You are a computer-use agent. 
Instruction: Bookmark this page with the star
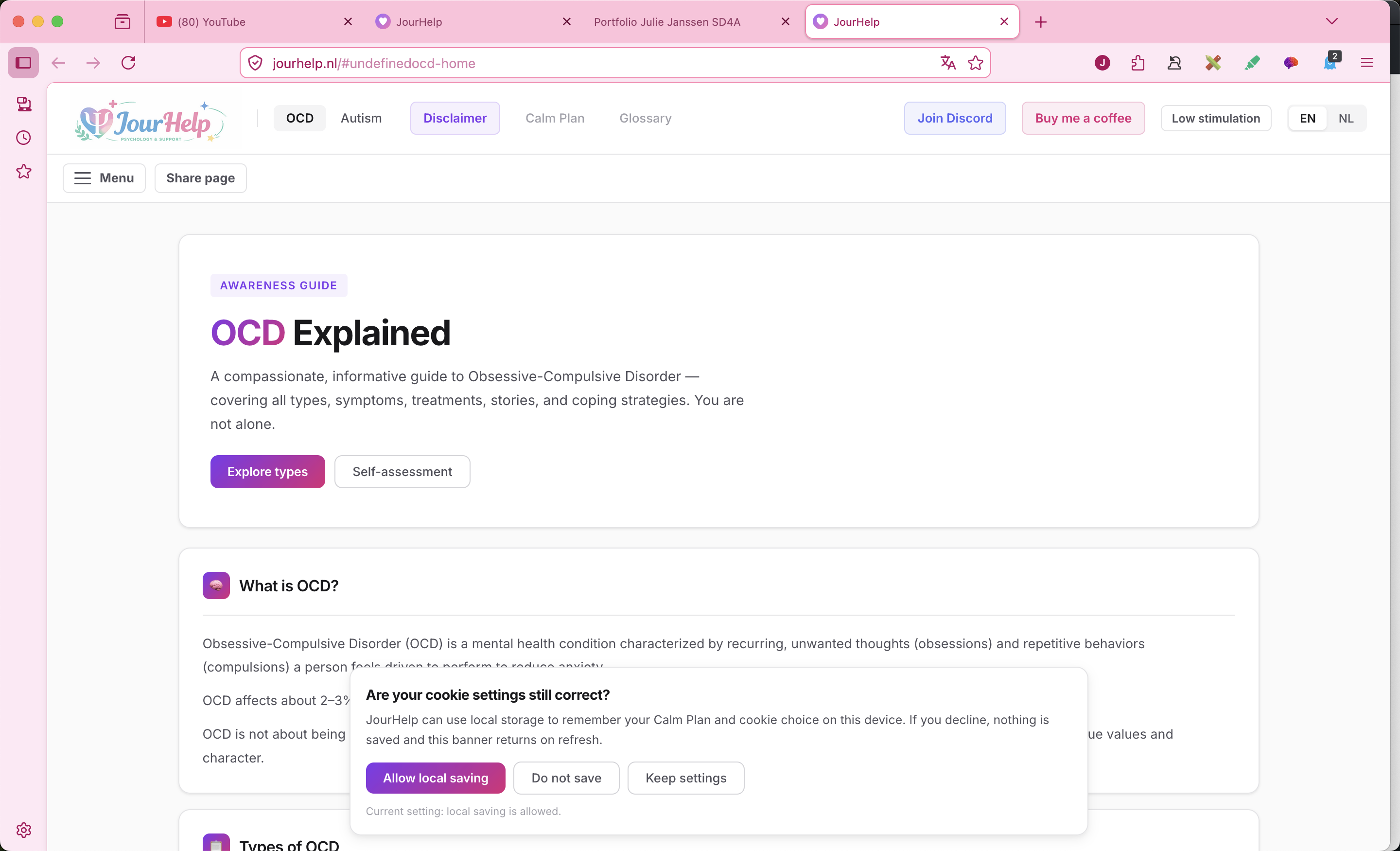pos(976,63)
